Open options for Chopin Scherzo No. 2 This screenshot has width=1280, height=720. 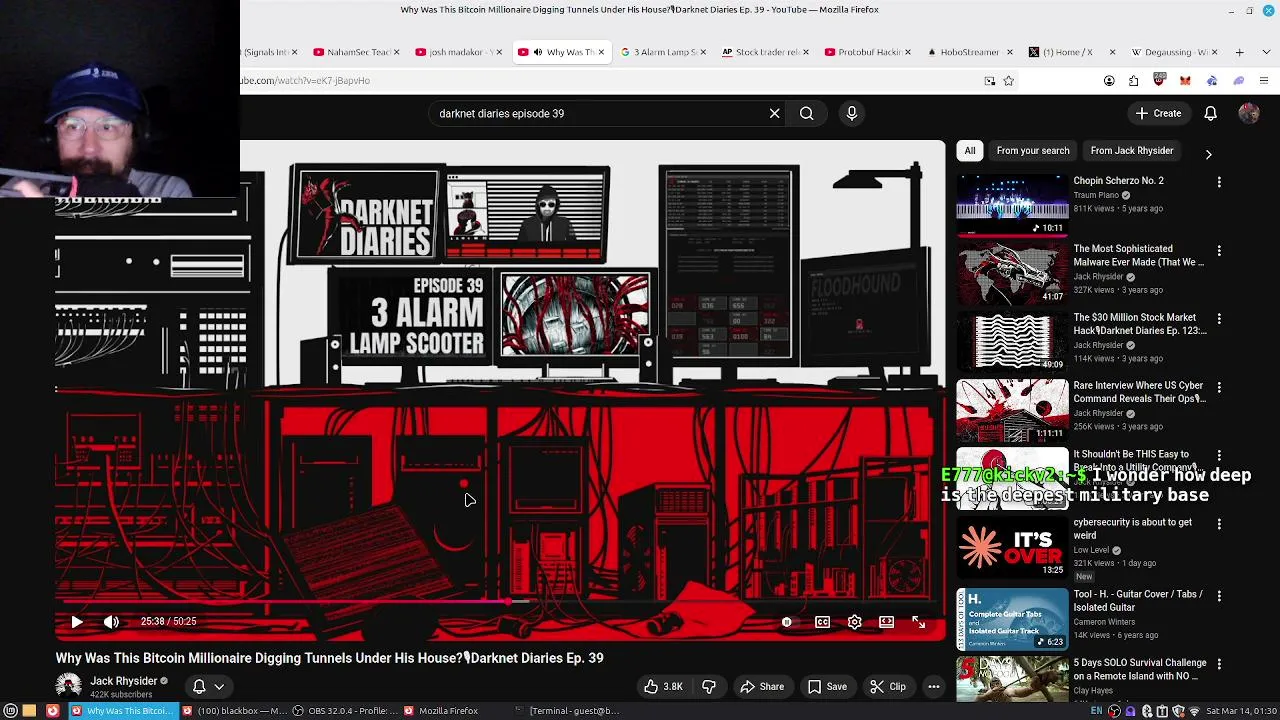(x=1219, y=182)
